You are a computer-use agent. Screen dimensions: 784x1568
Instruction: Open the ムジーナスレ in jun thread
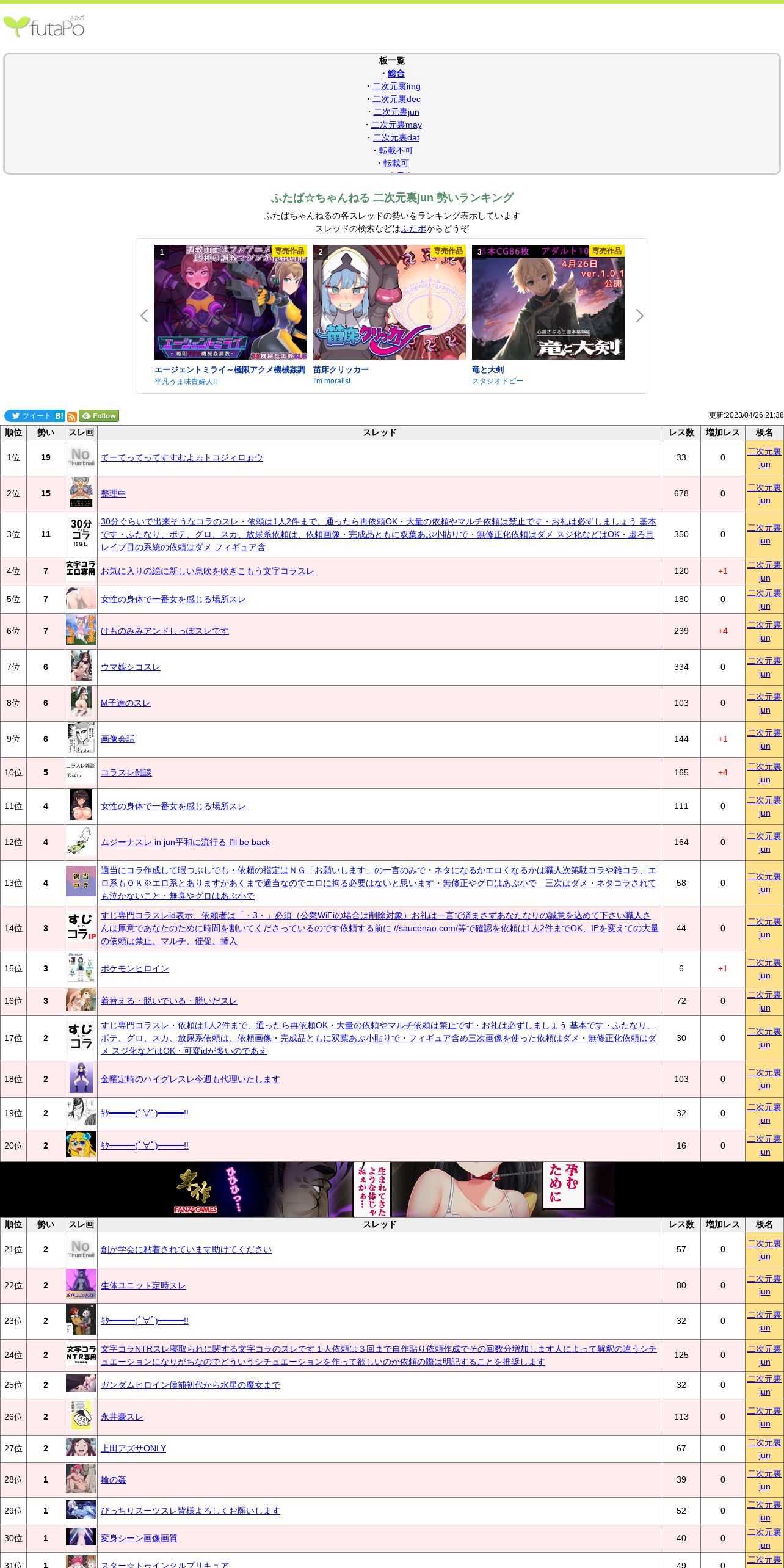pyautogui.click(x=185, y=842)
